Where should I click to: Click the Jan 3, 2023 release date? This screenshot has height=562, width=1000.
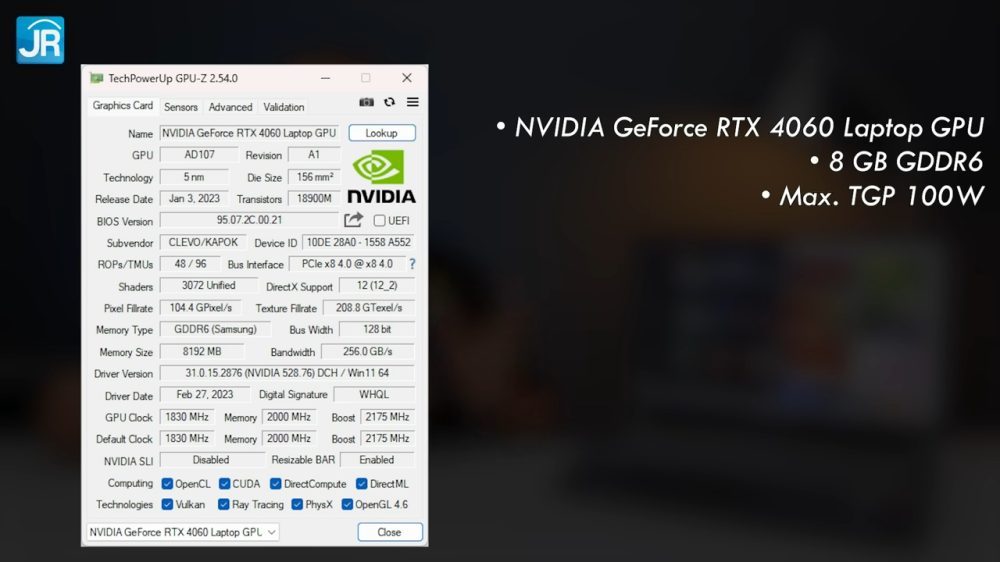click(x=194, y=198)
